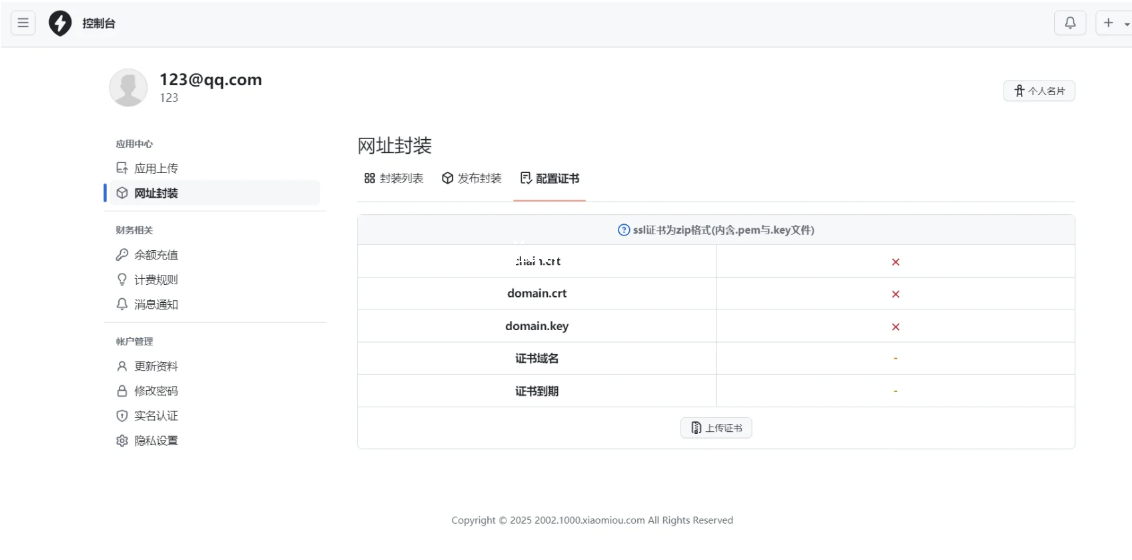Screen dimensions: 1132x560
Task: Open 应用上传 in the sidebar
Action: point(155,169)
